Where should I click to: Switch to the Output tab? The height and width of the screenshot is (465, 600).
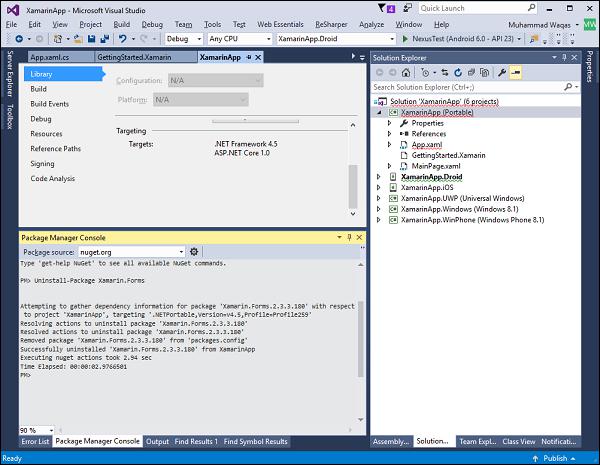coord(157,441)
